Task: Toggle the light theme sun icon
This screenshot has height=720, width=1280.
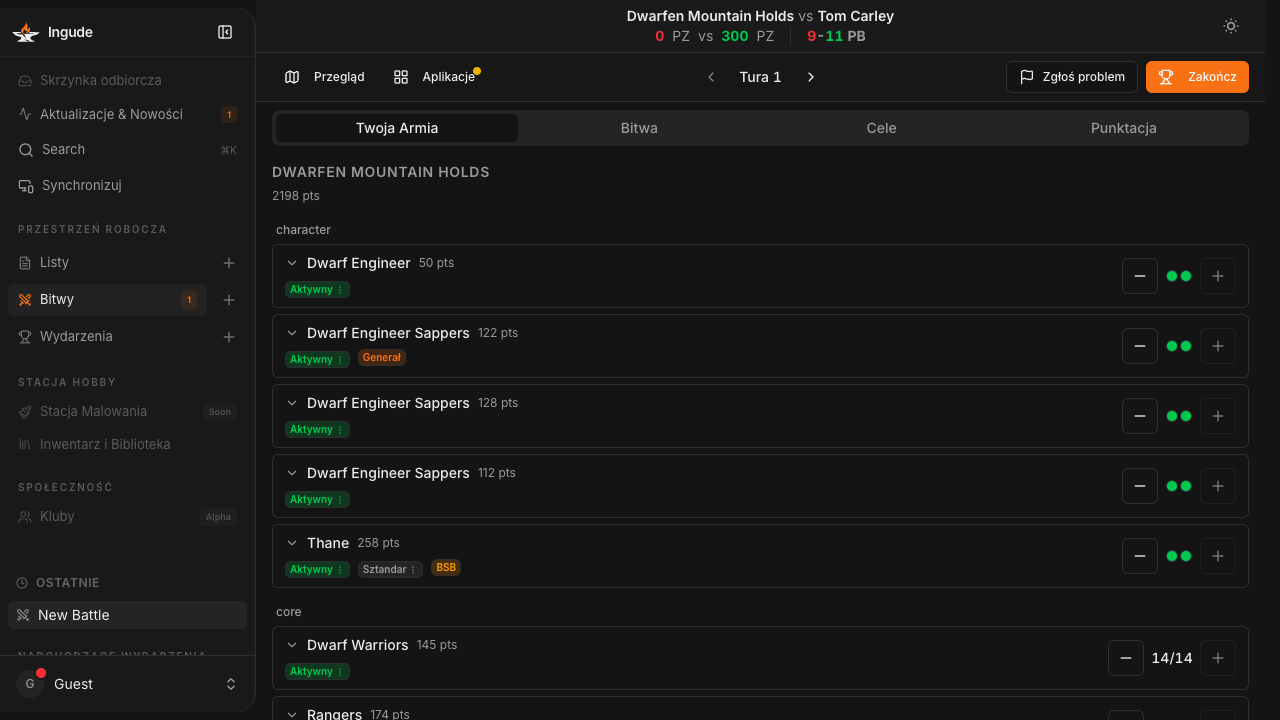Action: [1231, 26]
